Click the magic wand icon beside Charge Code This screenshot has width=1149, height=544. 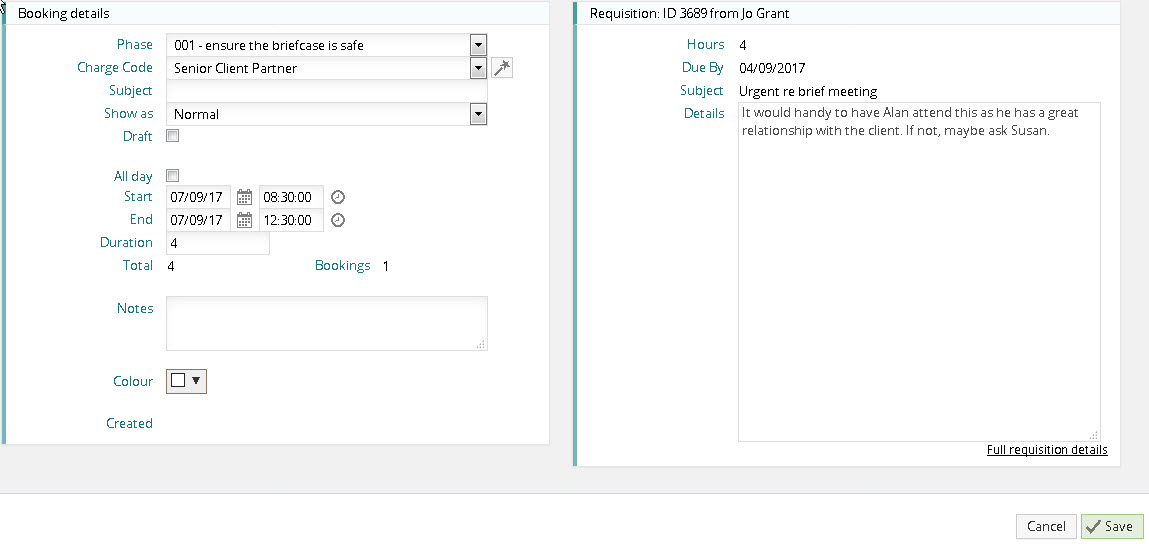pyautogui.click(x=502, y=68)
